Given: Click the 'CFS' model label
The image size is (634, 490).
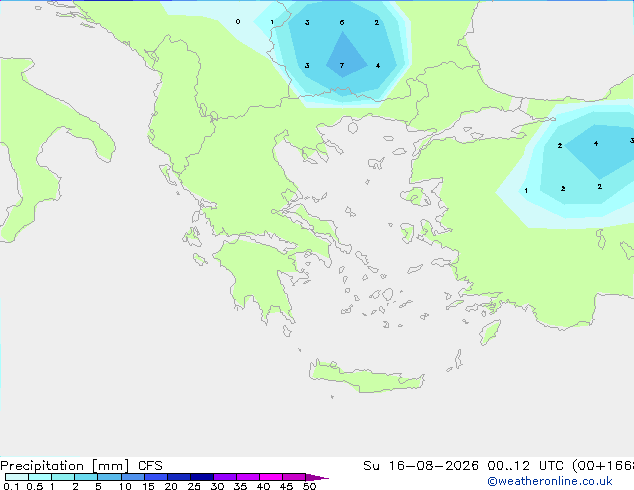Looking at the screenshot, I should (150, 466).
